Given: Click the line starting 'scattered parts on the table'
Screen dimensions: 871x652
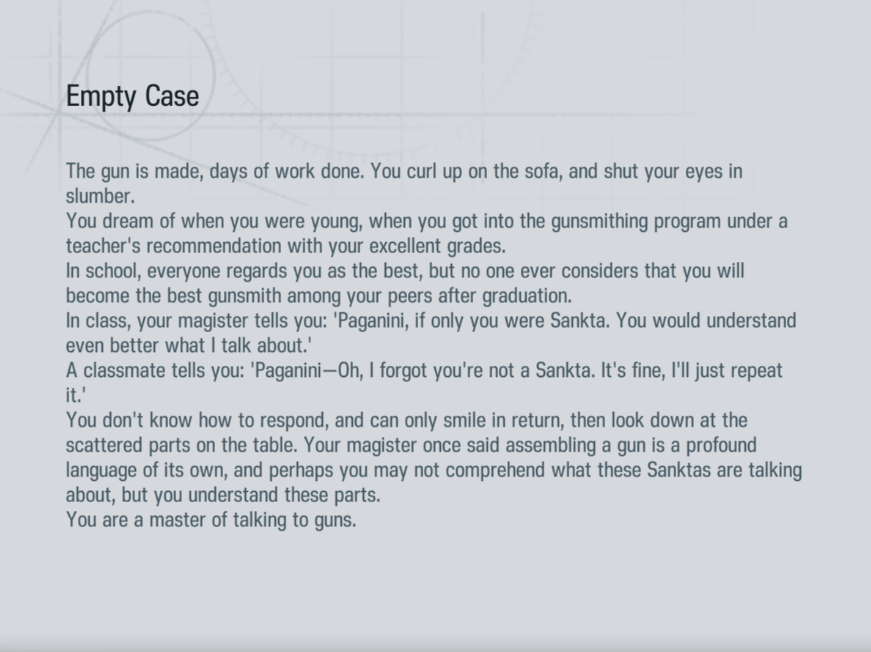Looking at the screenshot, I should (411, 445).
